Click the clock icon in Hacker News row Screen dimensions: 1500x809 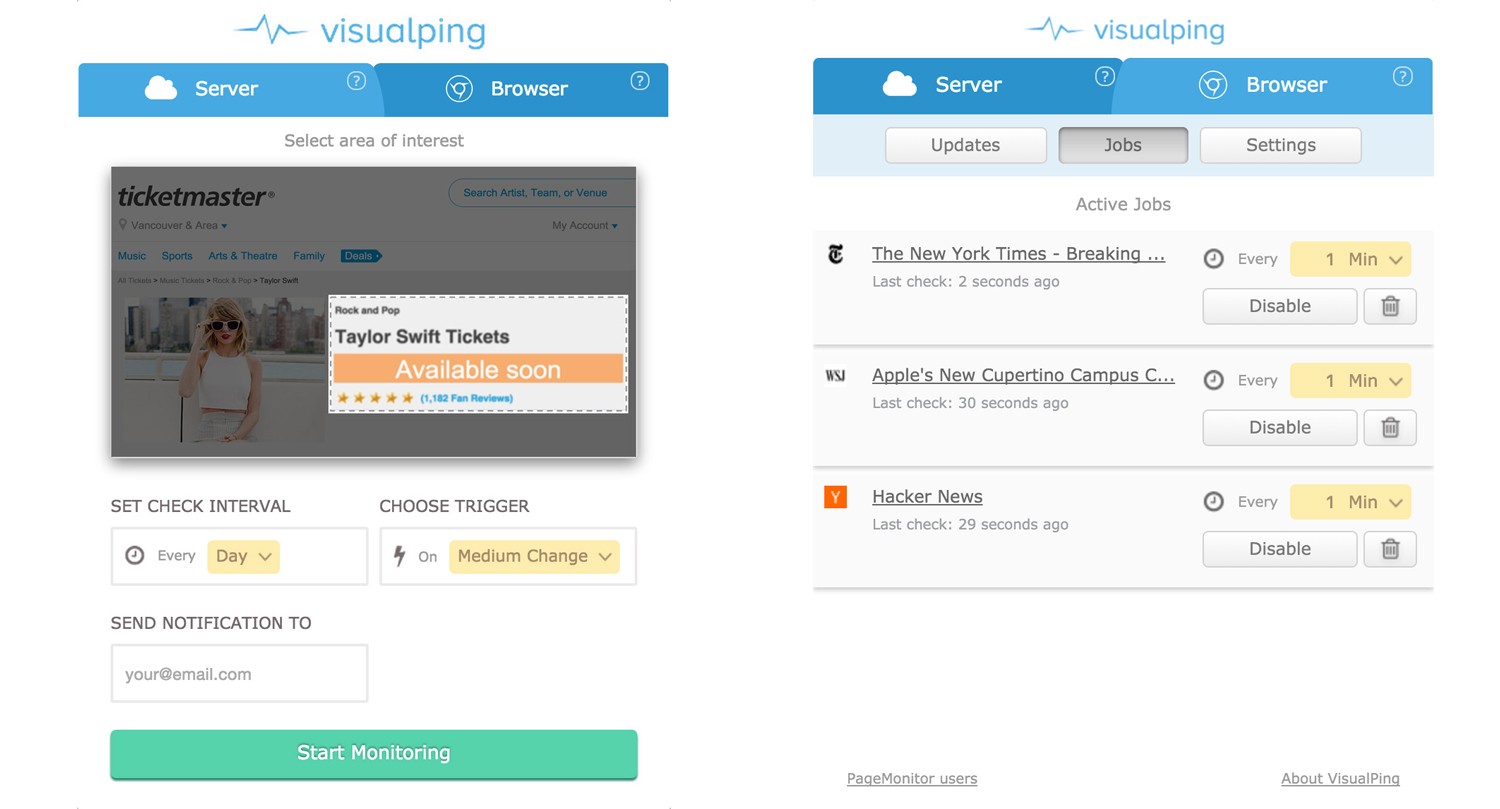coord(1213,502)
